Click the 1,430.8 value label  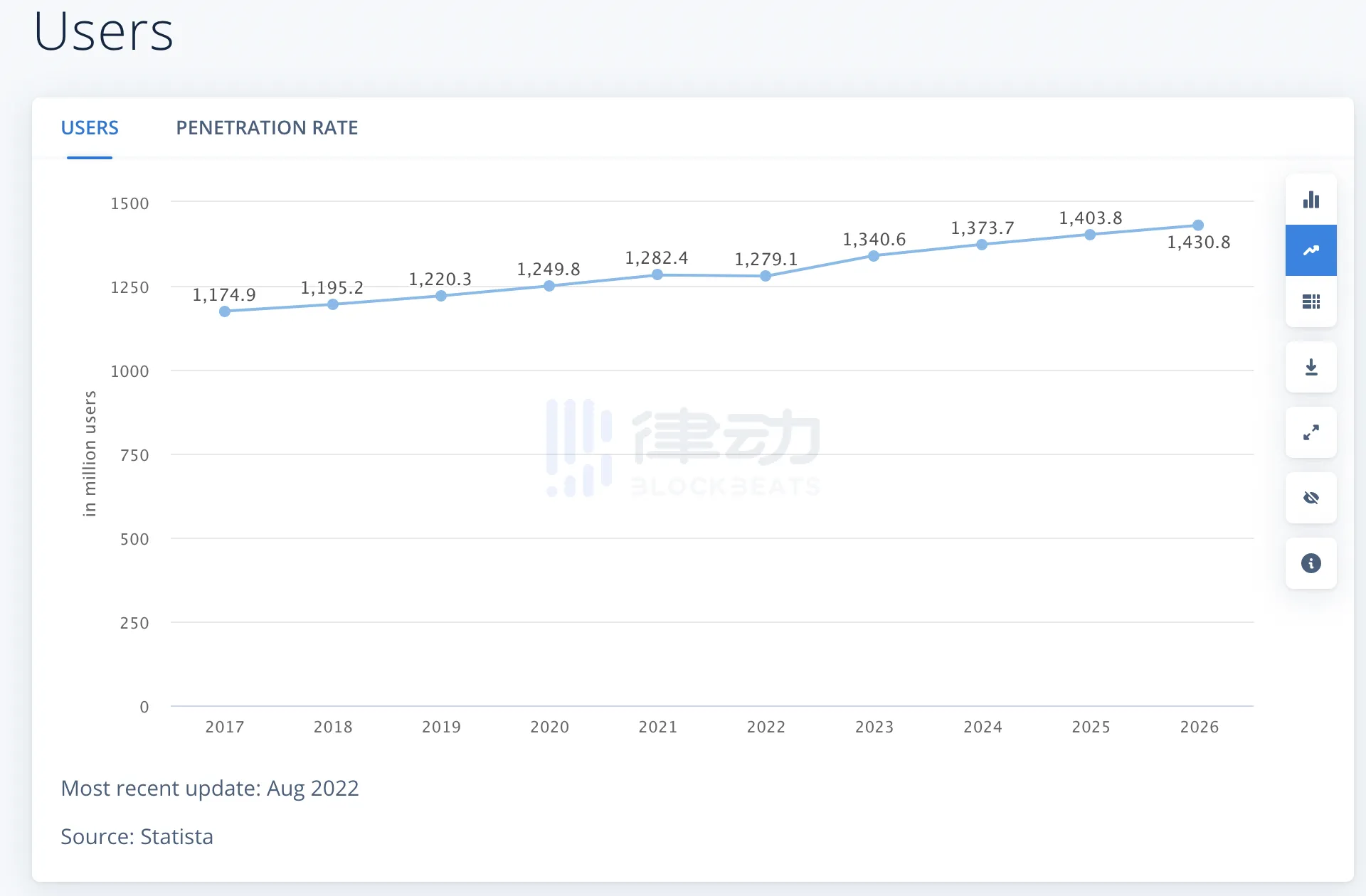[x=1199, y=242]
